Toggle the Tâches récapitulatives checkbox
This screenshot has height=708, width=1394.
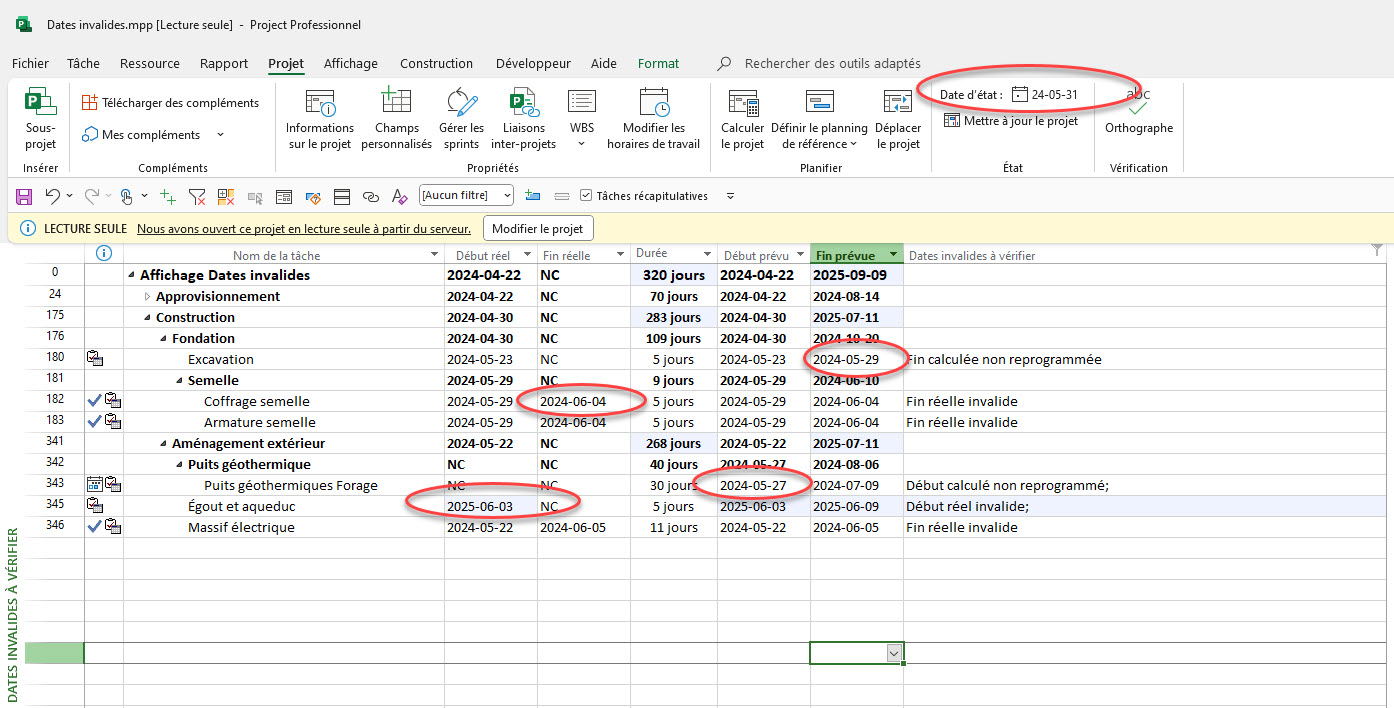click(587, 196)
